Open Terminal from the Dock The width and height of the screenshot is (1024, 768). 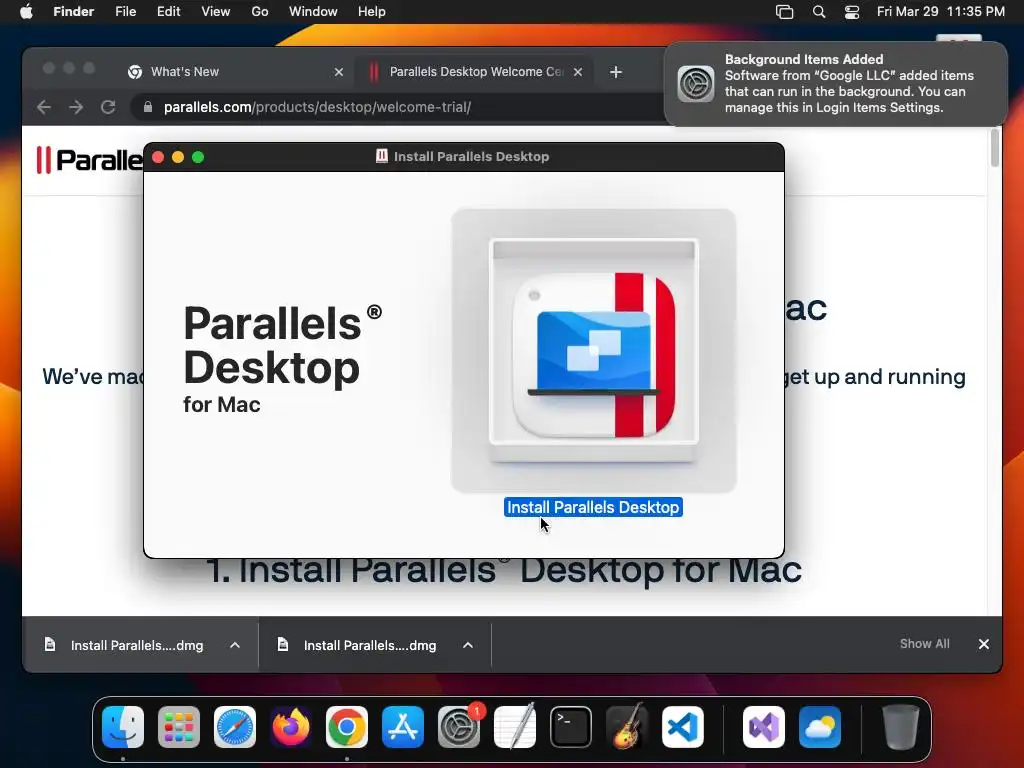(x=571, y=727)
